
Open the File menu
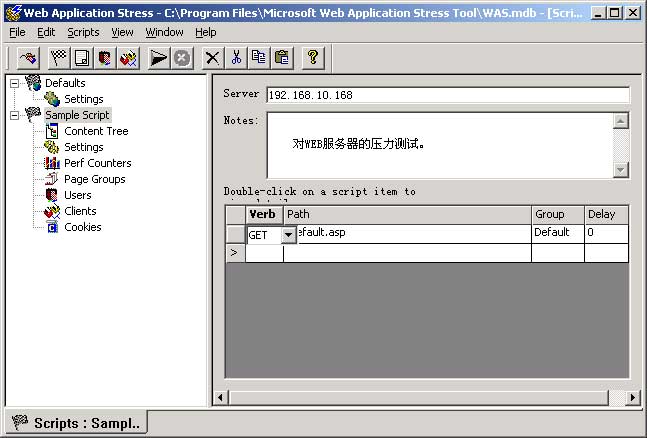click(x=17, y=32)
